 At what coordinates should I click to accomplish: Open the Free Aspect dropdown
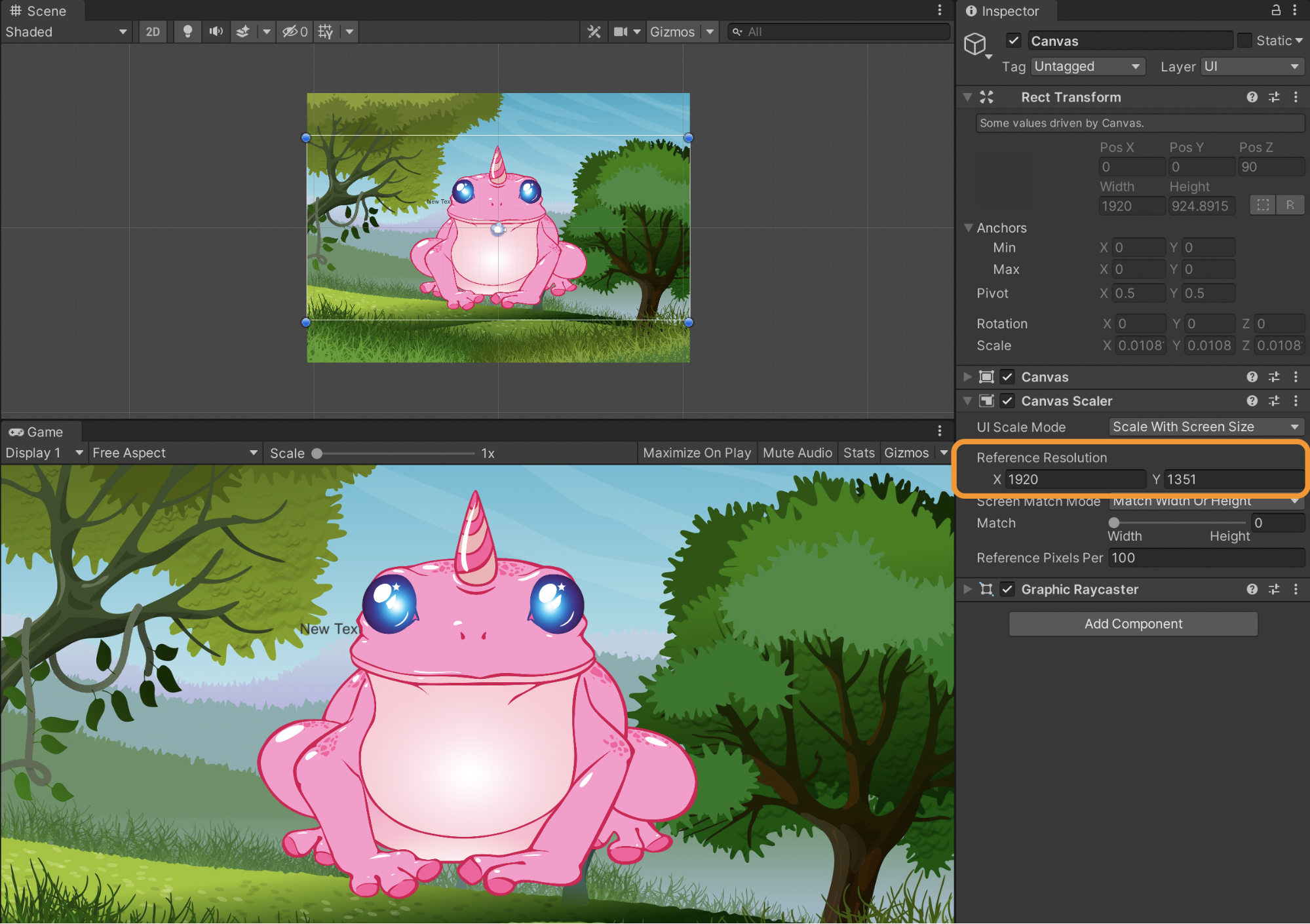(x=174, y=453)
